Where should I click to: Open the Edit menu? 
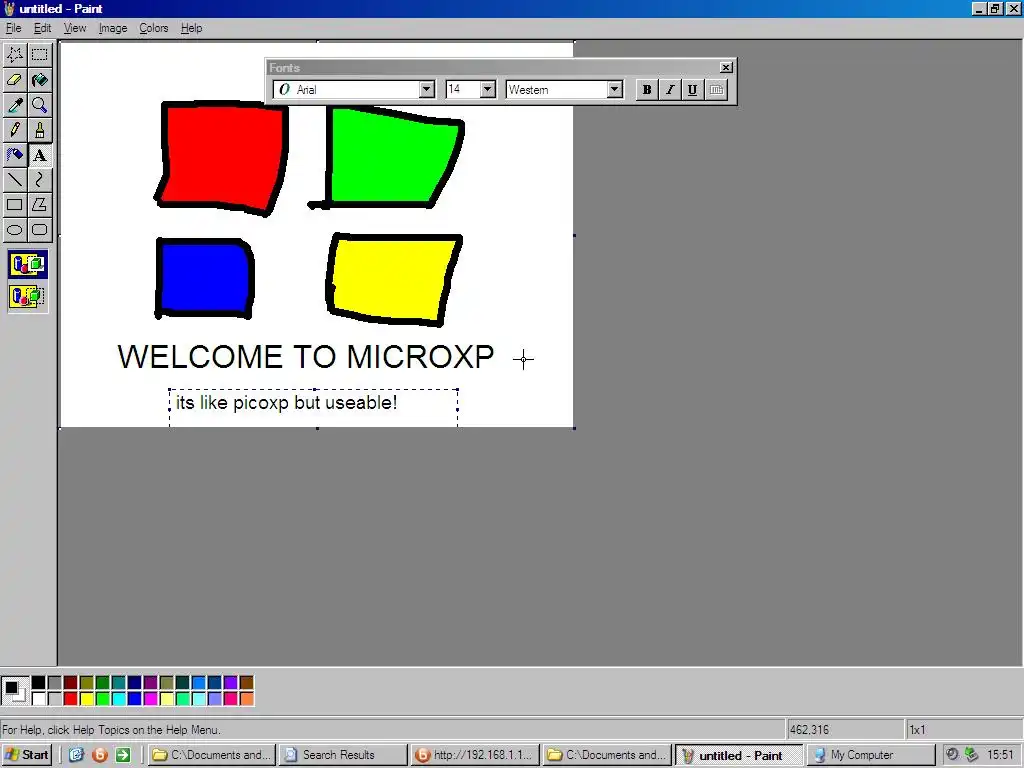pos(42,28)
